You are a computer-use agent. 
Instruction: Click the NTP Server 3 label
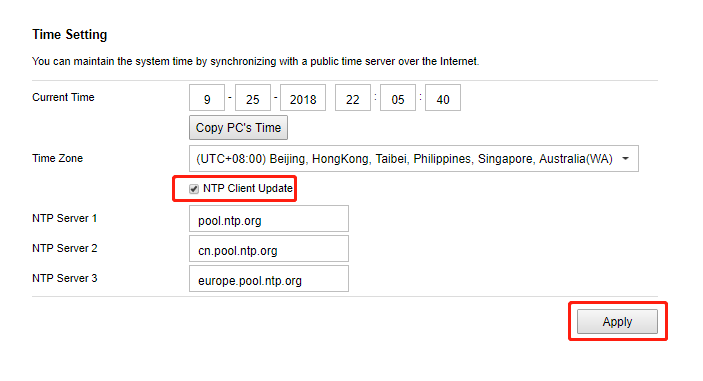coord(65,278)
